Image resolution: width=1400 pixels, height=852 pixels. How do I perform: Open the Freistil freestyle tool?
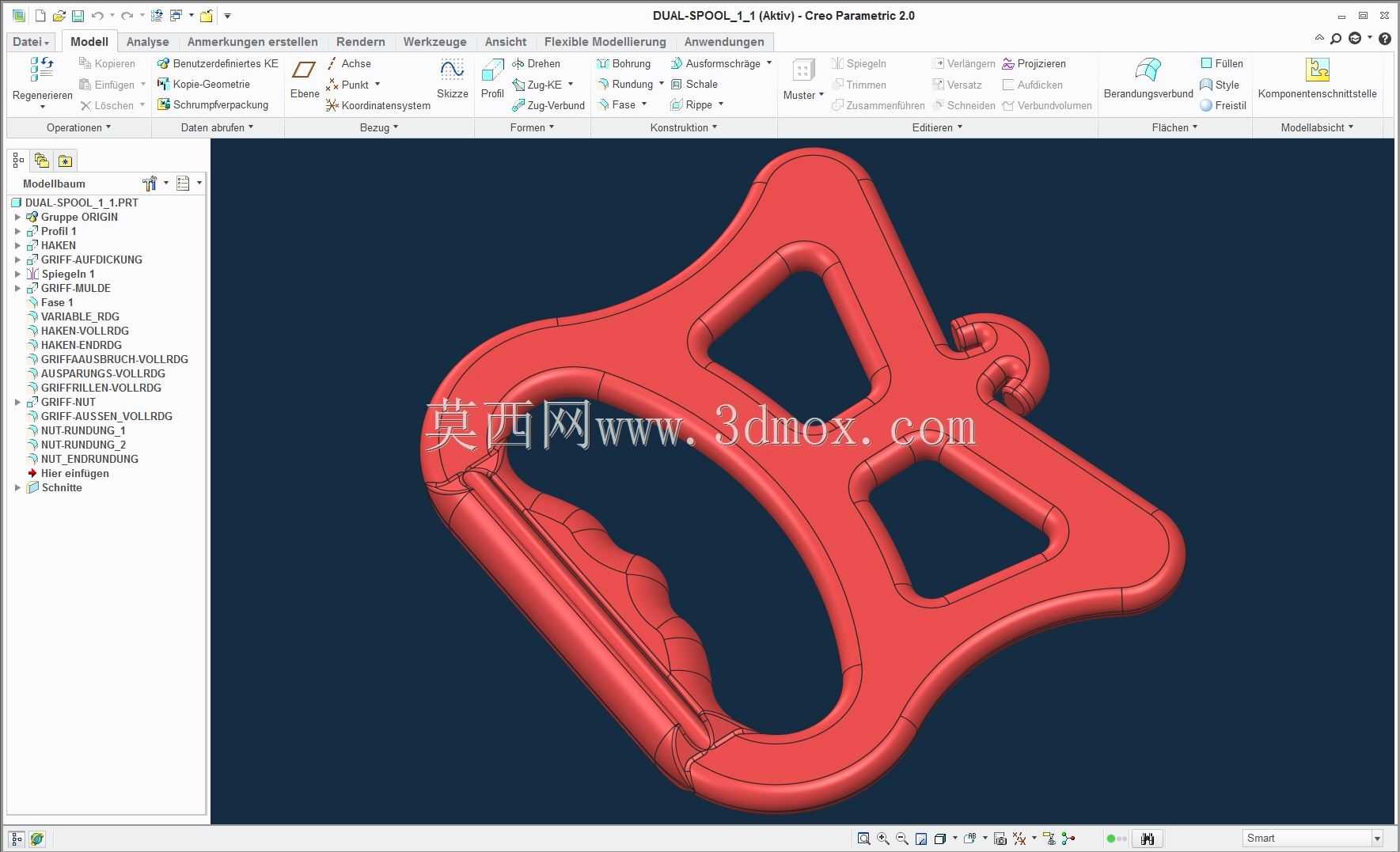tap(1223, 105)
